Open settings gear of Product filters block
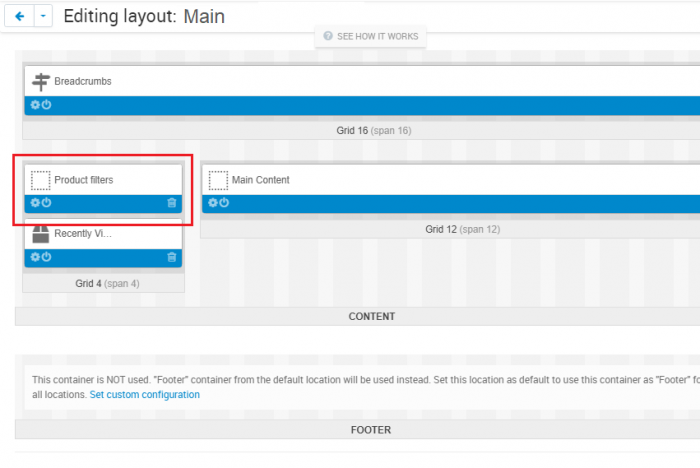Viewport: 700px width, 468px height. (35, 203)
